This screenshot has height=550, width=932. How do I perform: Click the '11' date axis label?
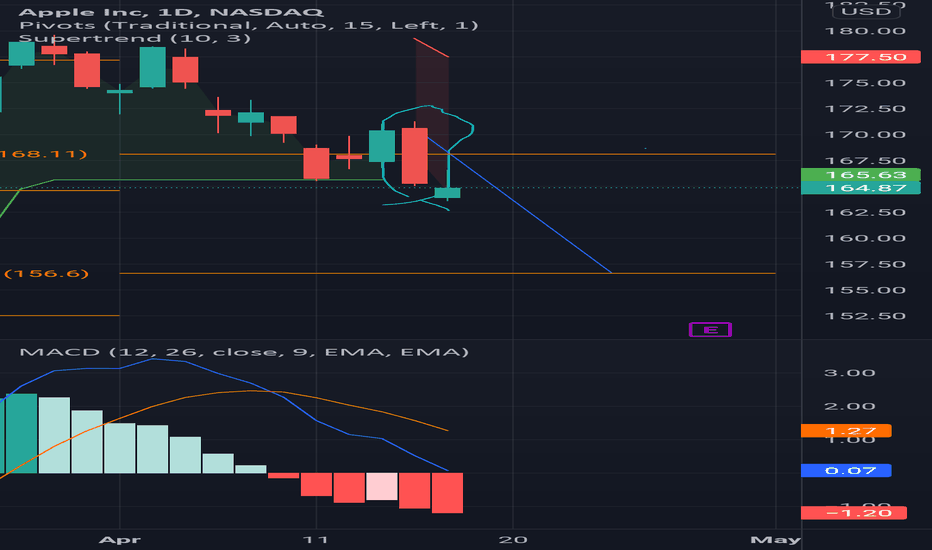point(316,540)
